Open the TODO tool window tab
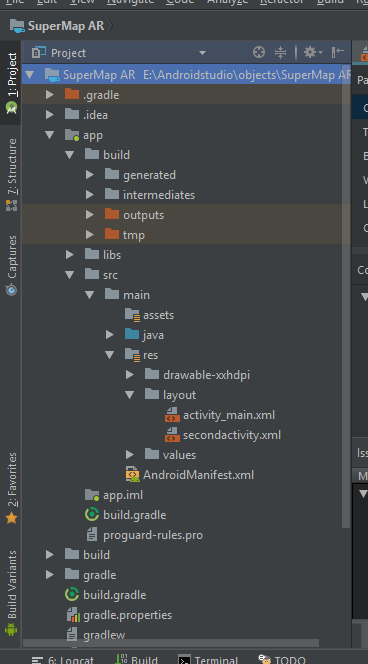The image size is (368, 664). (282, 659)
